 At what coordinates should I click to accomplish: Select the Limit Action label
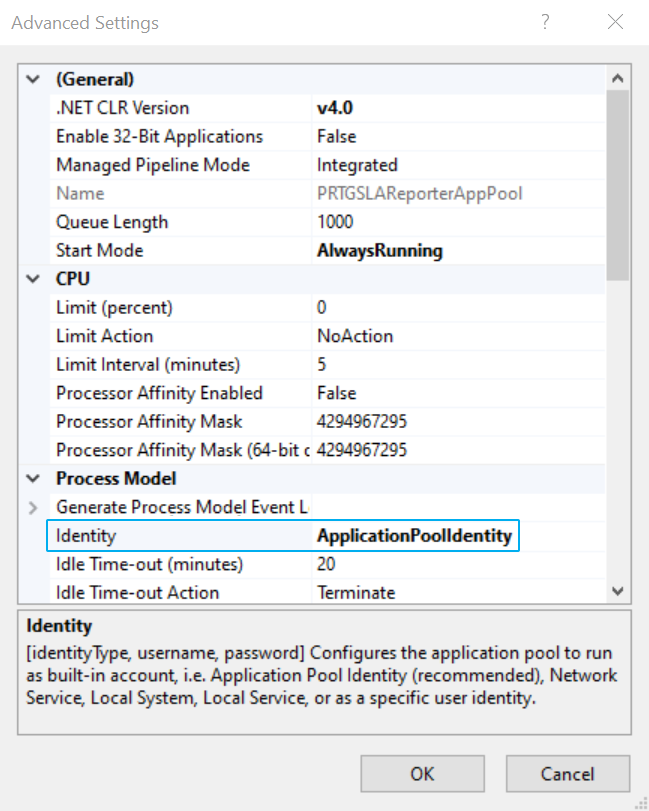(105, 336)
